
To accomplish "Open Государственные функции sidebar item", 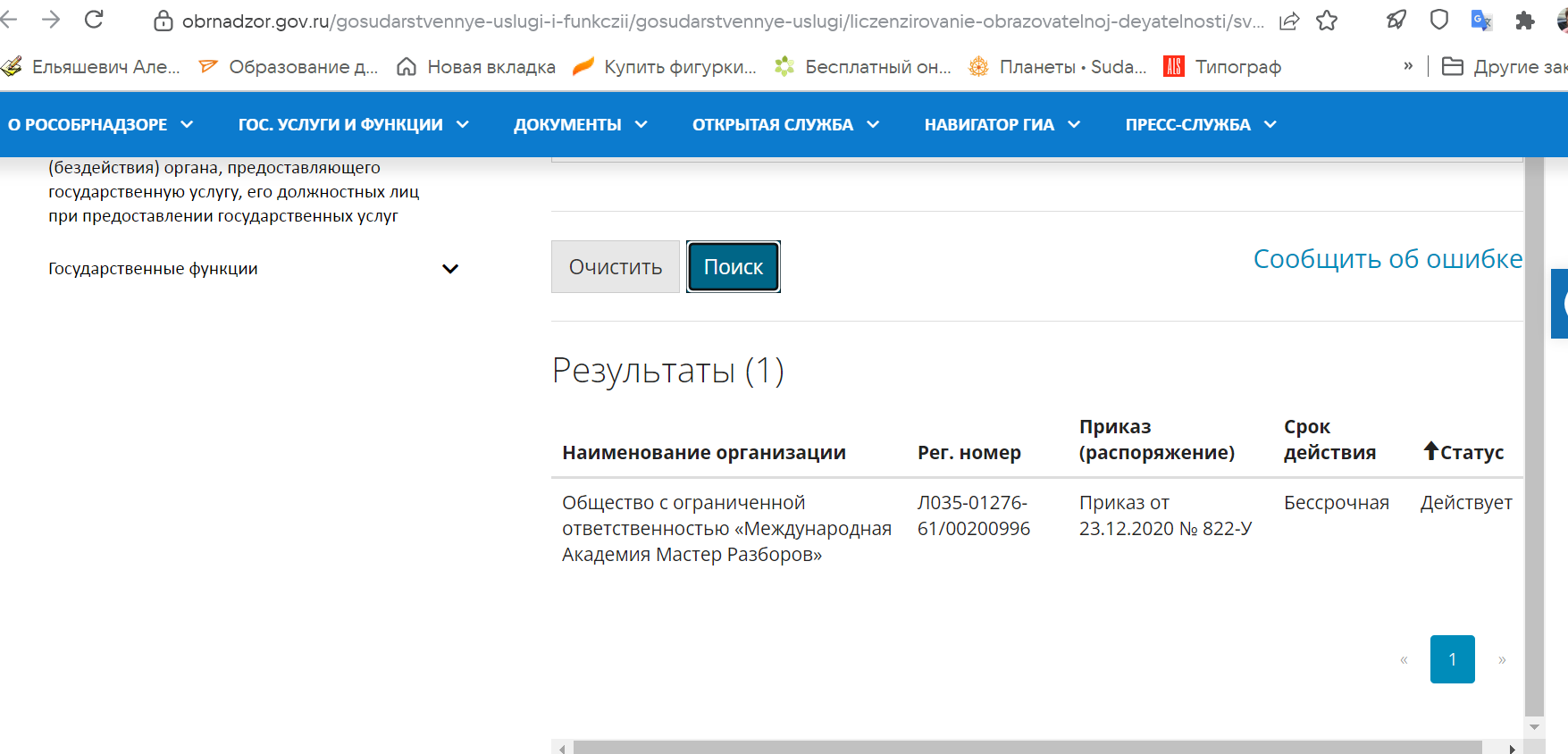I will click(x=153, y=269).
